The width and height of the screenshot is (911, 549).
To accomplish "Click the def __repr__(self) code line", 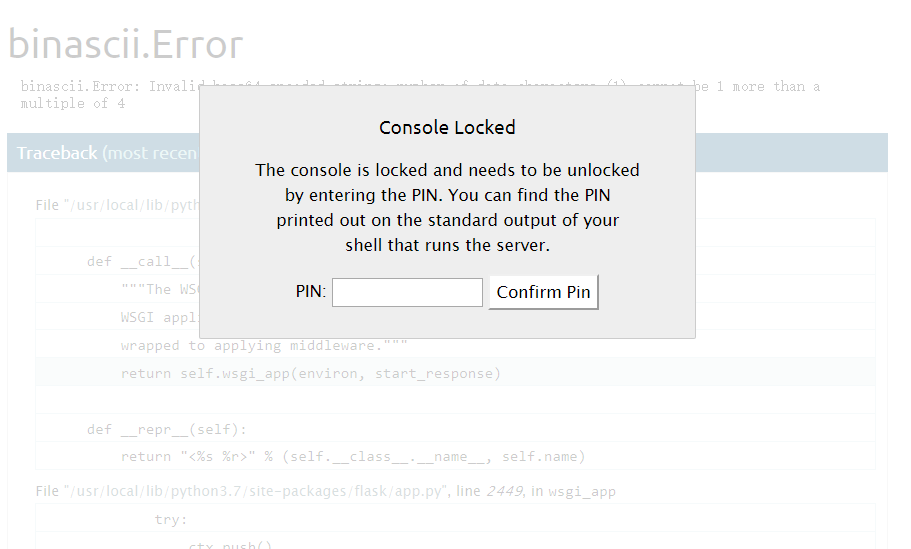I will [x=456, y=429].
